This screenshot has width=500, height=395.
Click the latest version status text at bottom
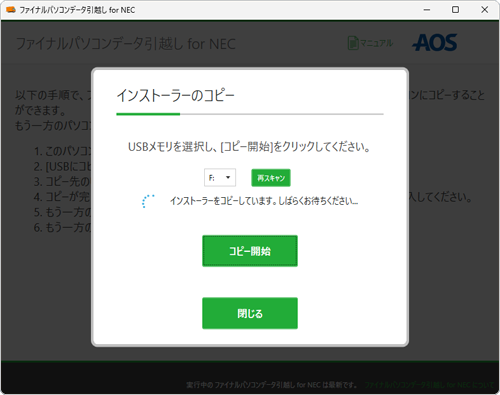[272, 385]
